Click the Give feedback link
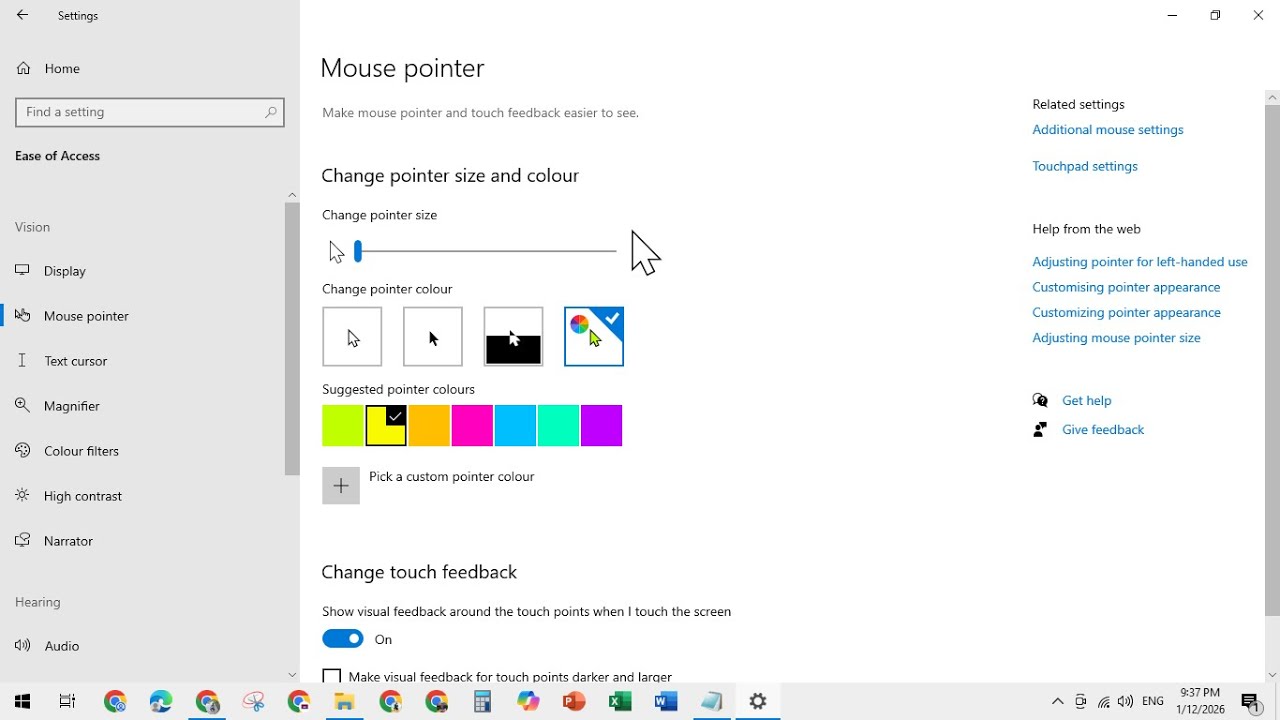1280x720 pixels. pyautogui.click(x=1103, y=430)
